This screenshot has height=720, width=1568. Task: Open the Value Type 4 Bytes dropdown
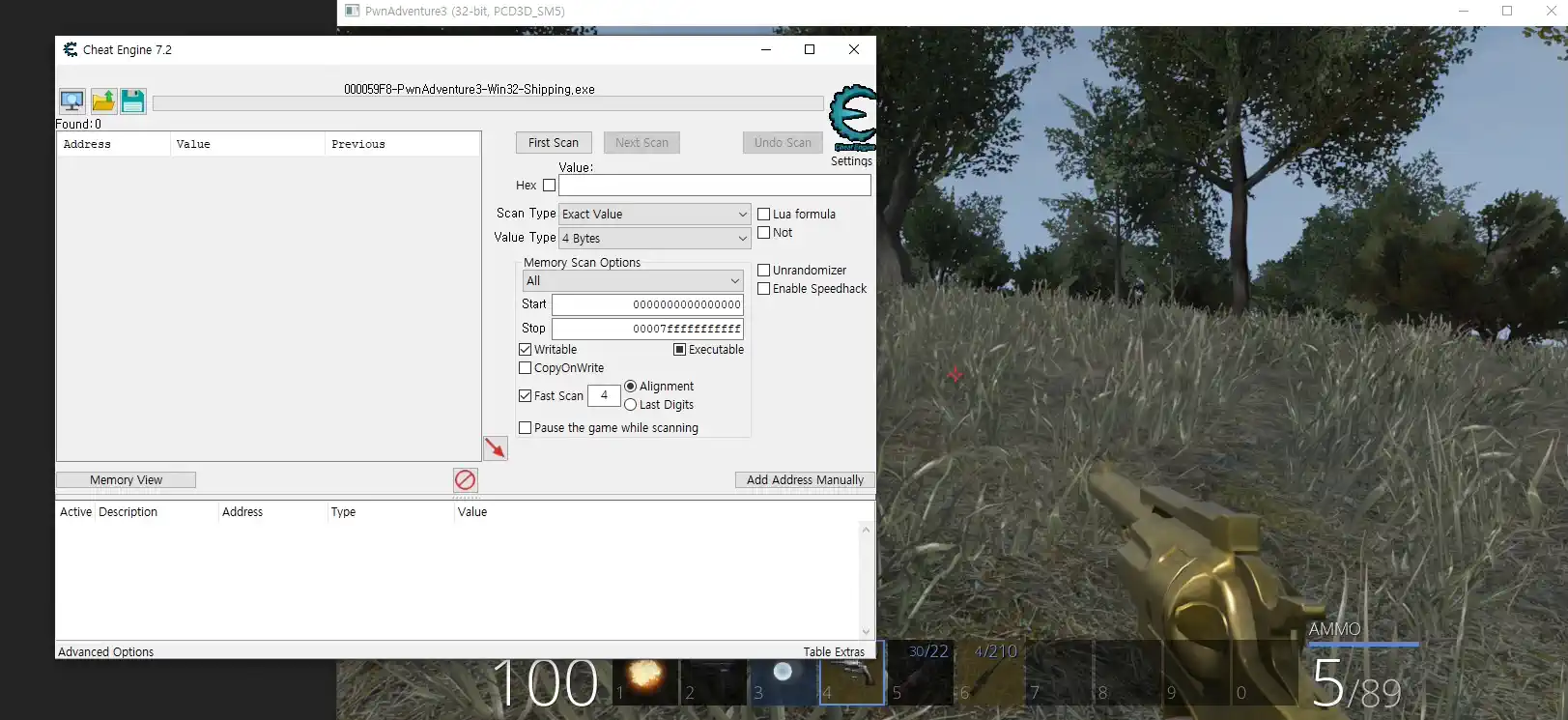point(654,239)
